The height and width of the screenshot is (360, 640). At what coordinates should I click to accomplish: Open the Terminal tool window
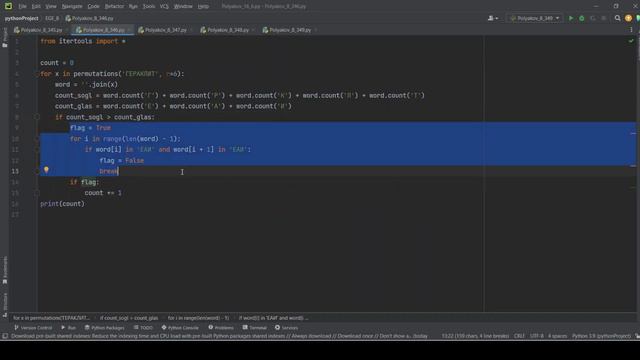(254, 327)
